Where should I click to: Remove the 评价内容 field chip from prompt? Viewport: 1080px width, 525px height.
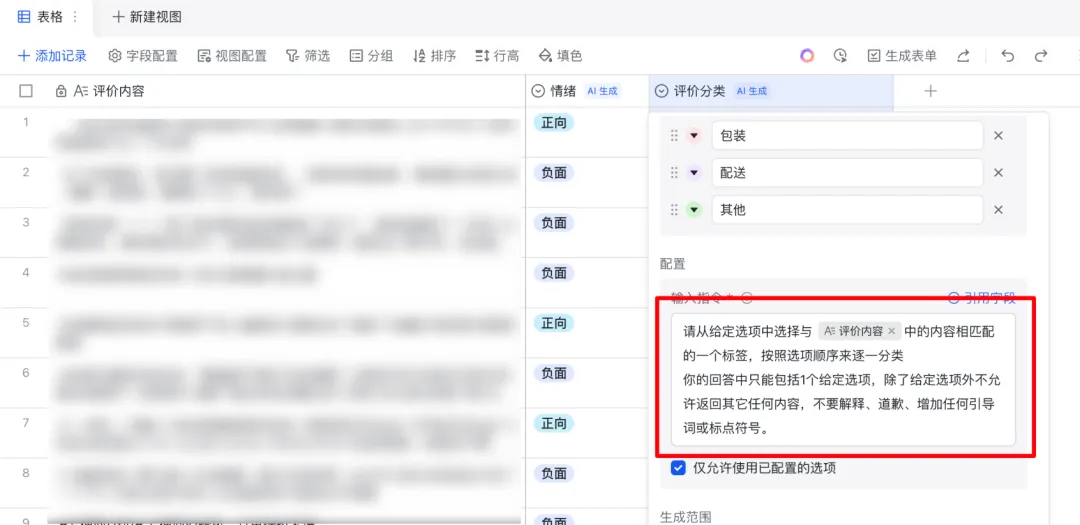click(891, 331)
